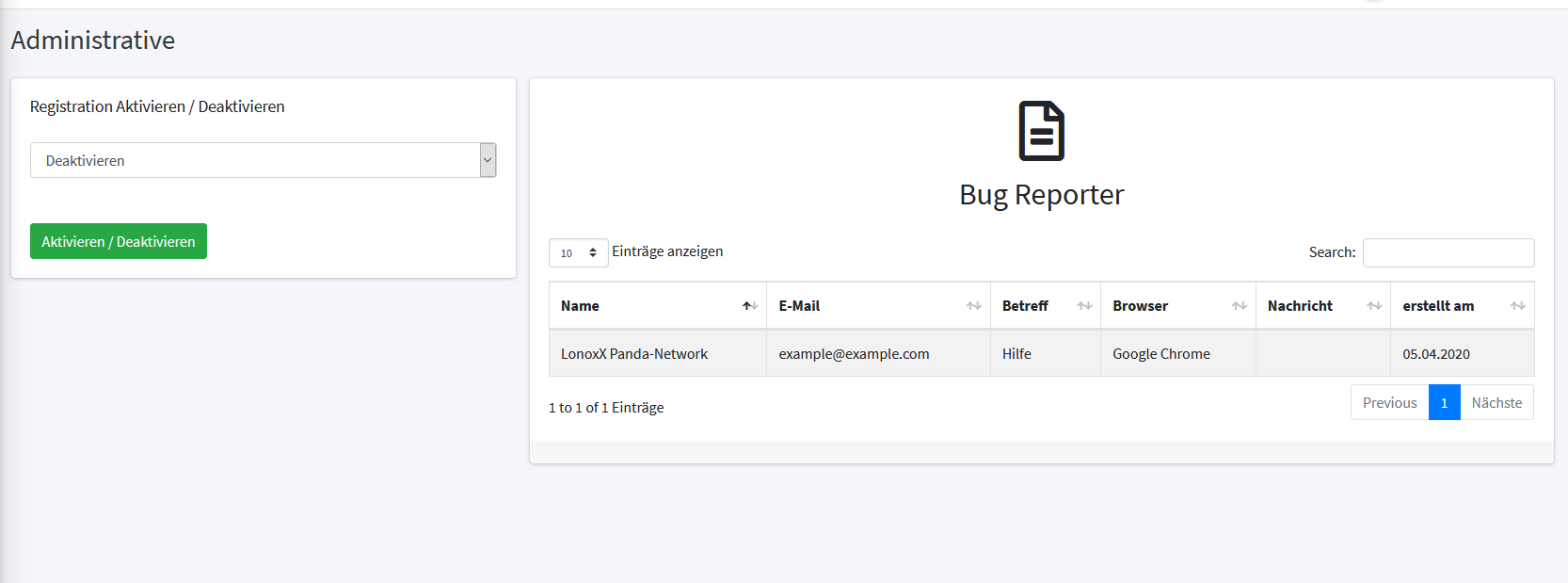Expand the entries-per-page selector showing 10

(578, 252)
